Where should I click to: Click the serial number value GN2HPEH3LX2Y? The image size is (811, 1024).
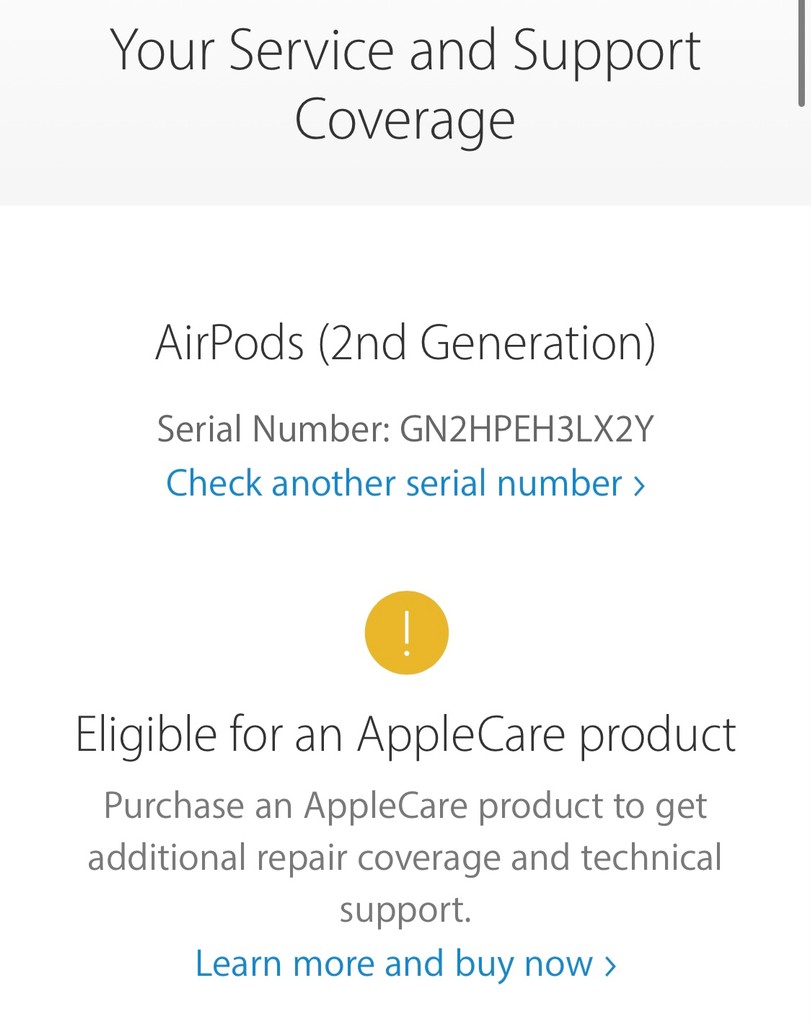(x=527, y=429)
